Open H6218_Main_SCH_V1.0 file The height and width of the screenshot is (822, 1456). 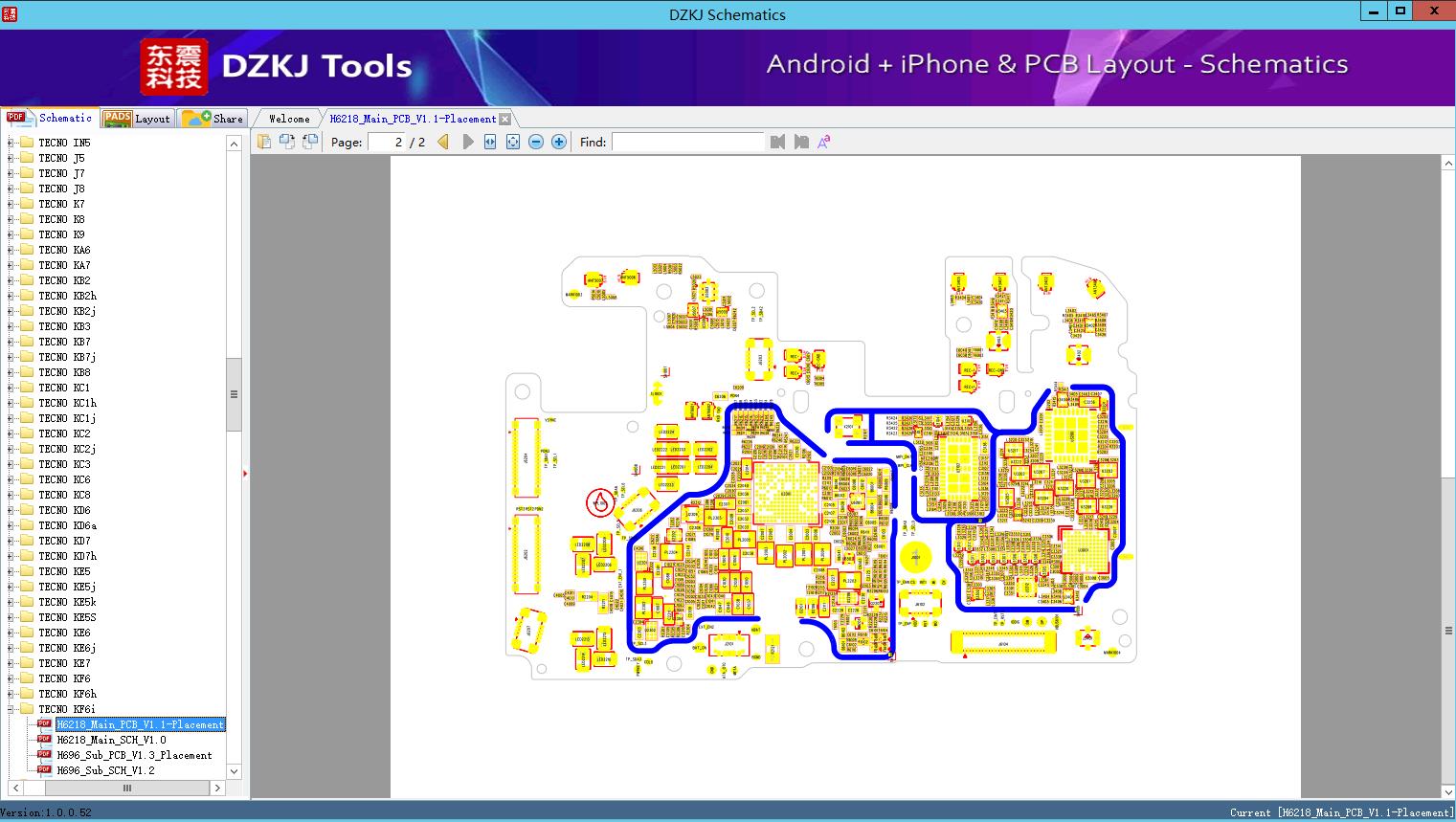click(x=111, y=740)
